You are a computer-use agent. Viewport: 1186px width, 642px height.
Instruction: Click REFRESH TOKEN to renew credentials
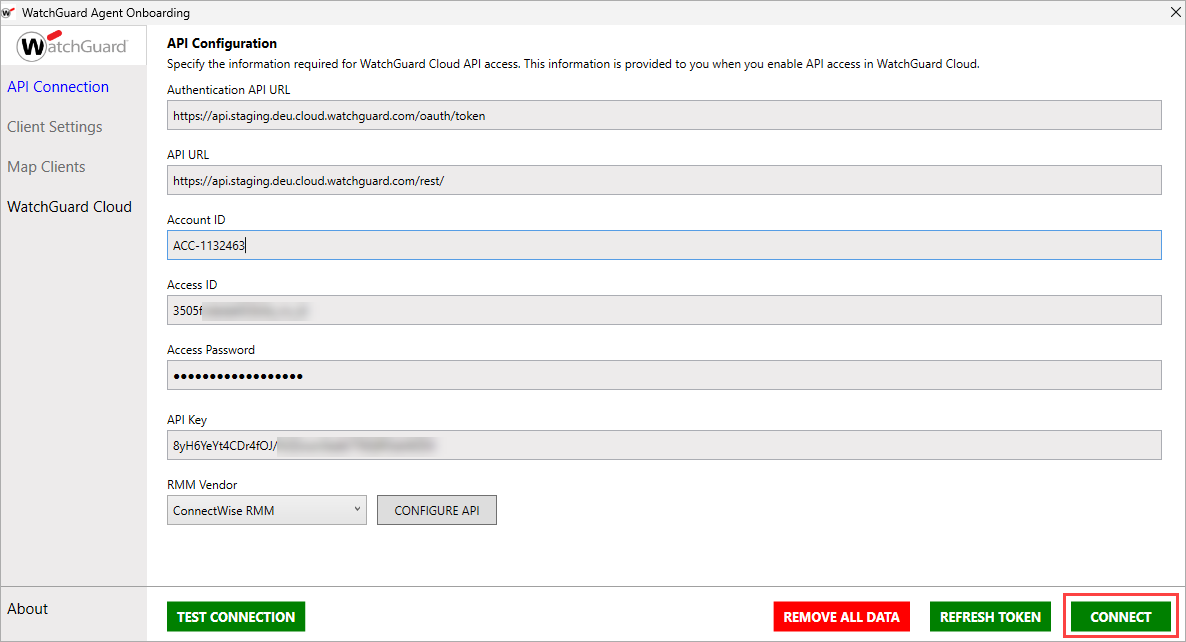pyautogui.click(x=989, y=616)
